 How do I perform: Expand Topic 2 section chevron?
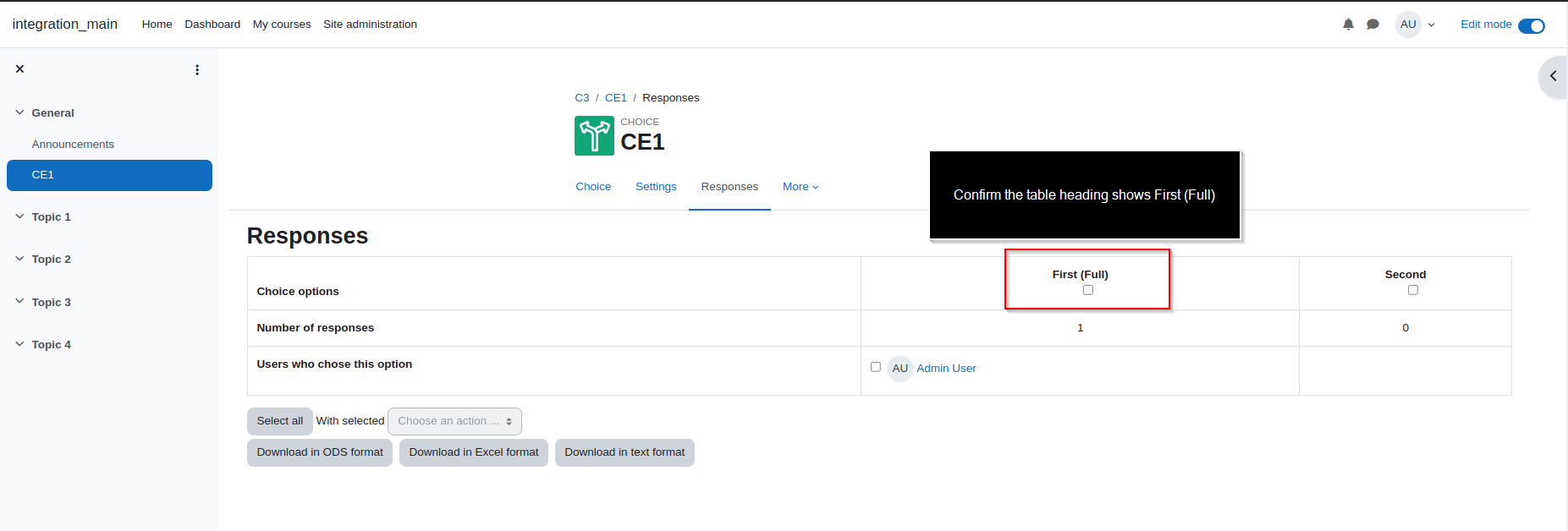19,259
